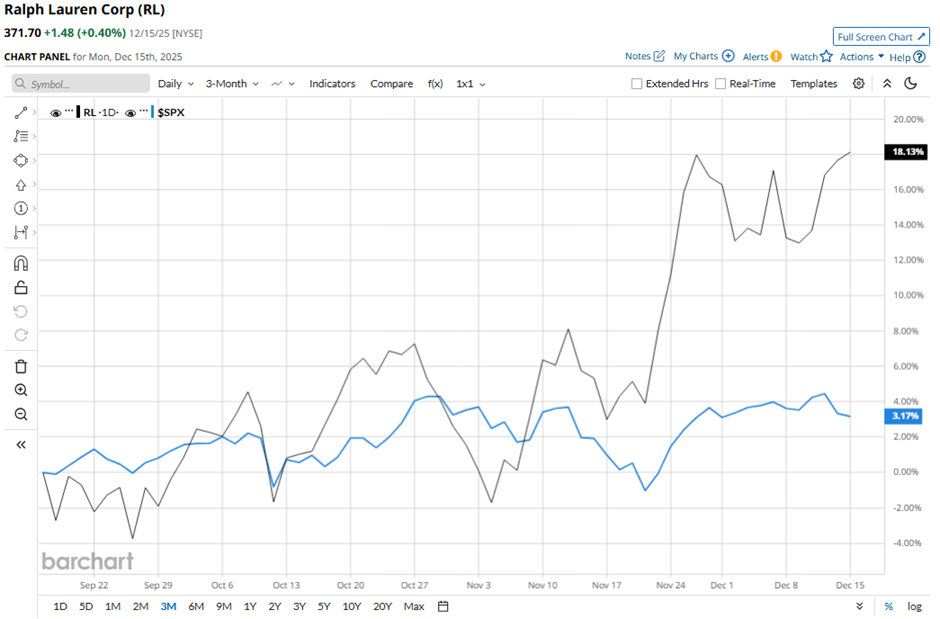Switch scale to percent mode
This screenshot has height=619, width=940.
[x=888, y=606]
